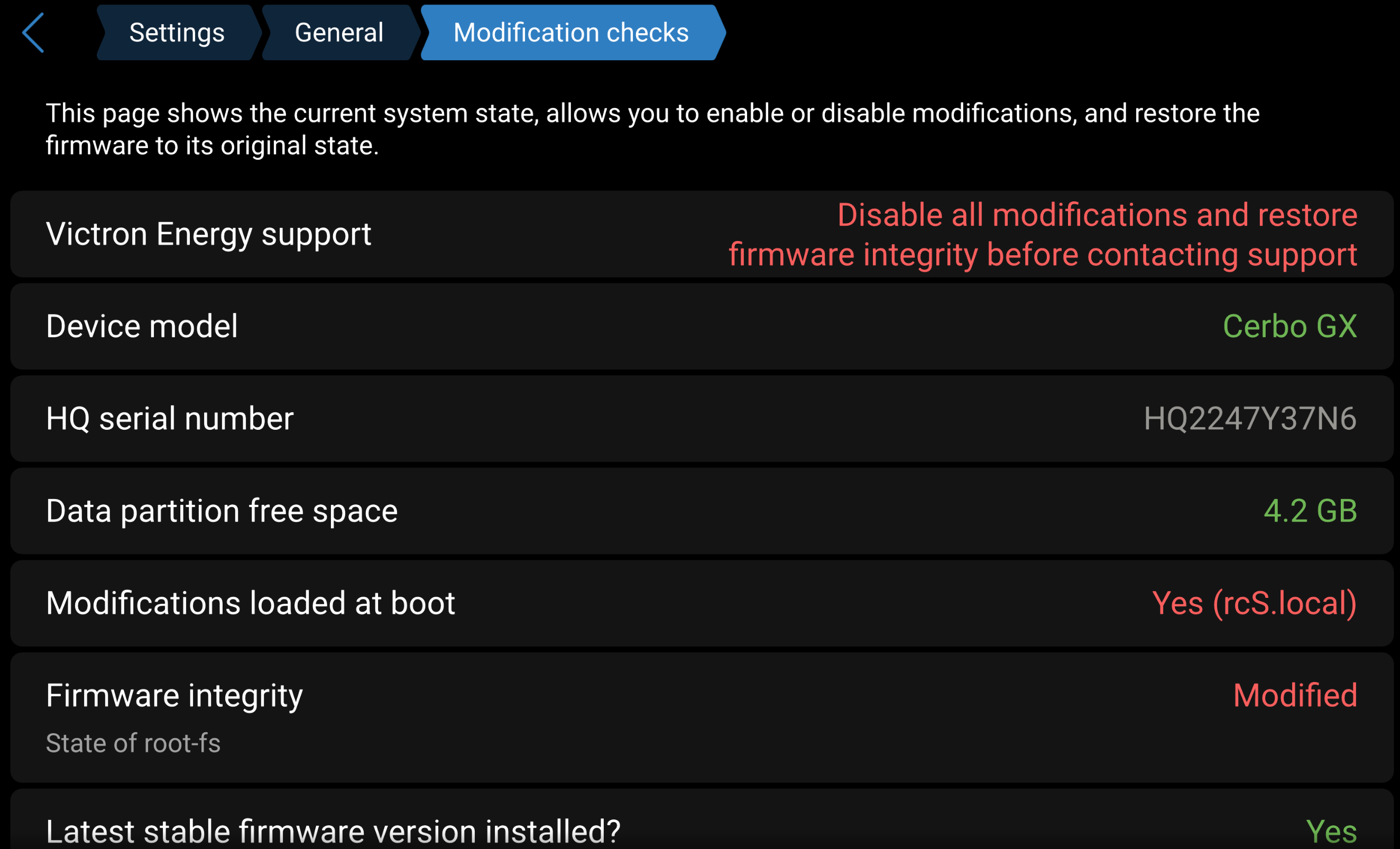Click the Cerbo GX value
Viewport: 1400px width, 849px height.
coord(1290,326)
